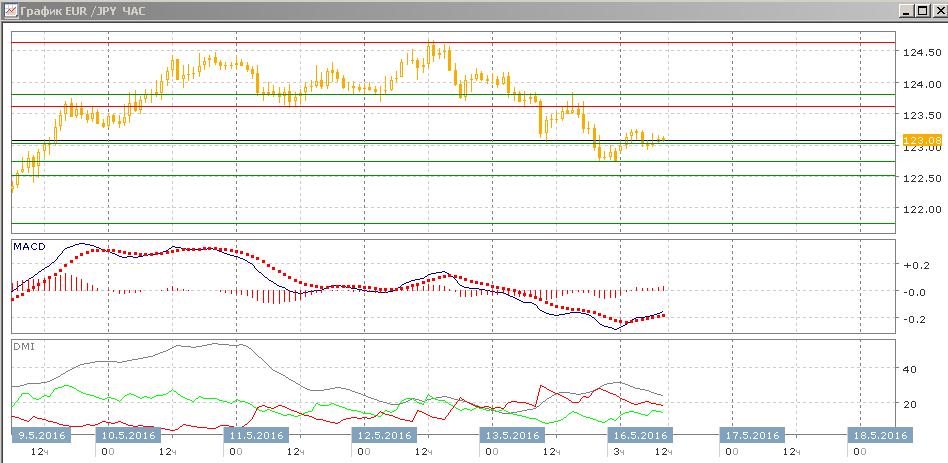
Task: Click the +0.2 MACD scale label
Action: [917, 265]
